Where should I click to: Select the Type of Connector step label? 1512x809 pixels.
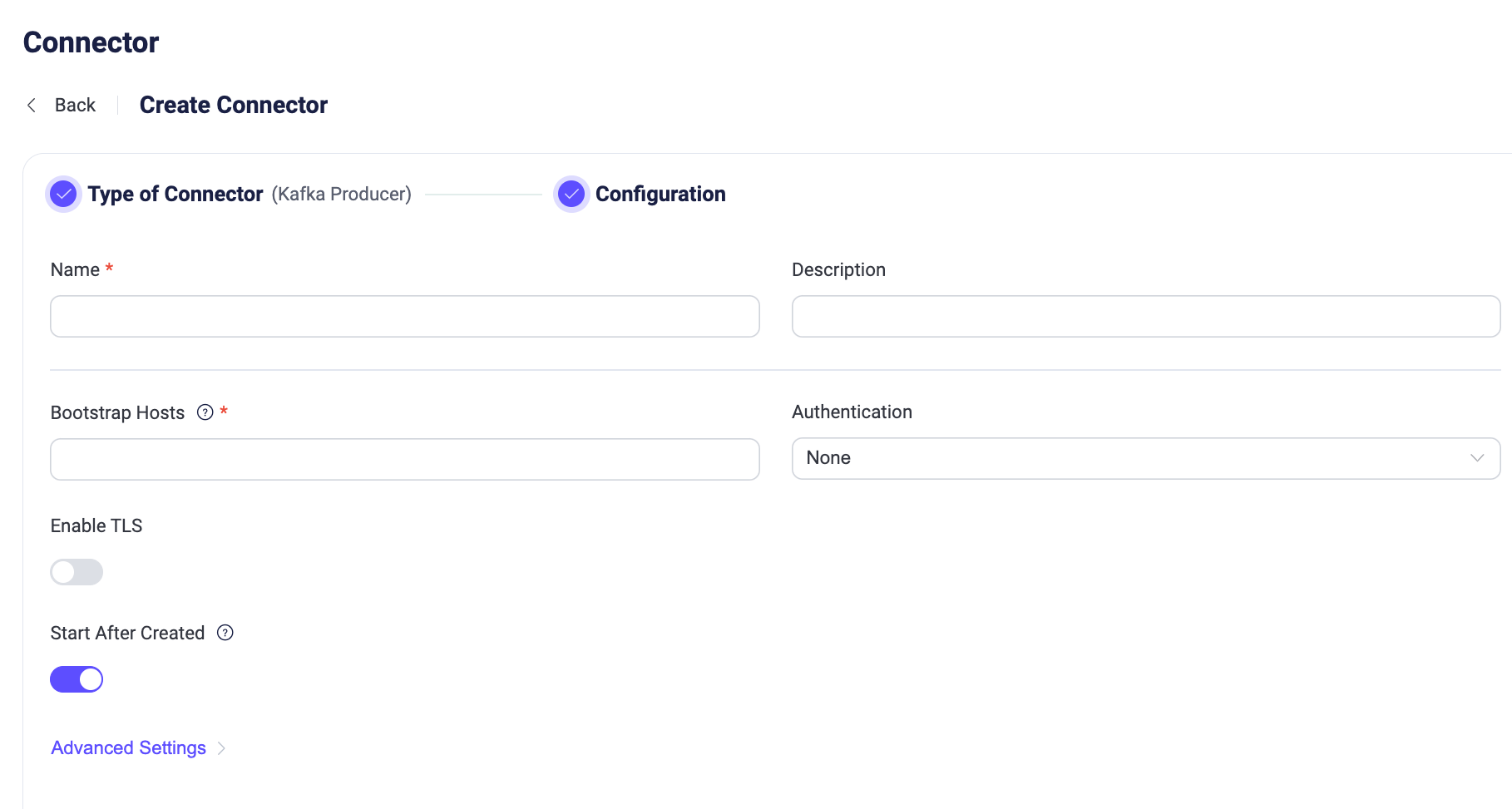175,195
